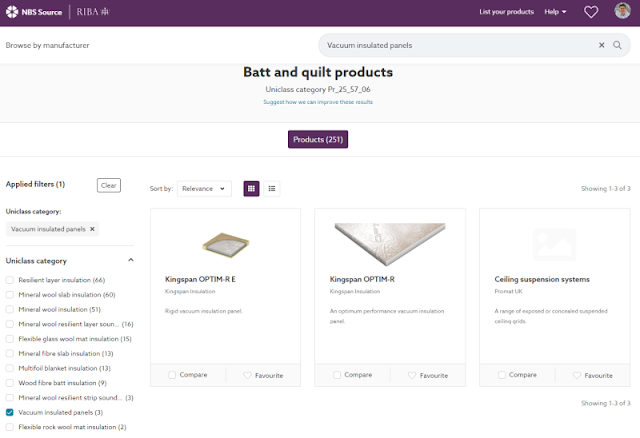Viewport: 640px width, 438px height.
Task: Favourite the Kingspan OPTIM-R E product
Action: (x=263, y=375)
